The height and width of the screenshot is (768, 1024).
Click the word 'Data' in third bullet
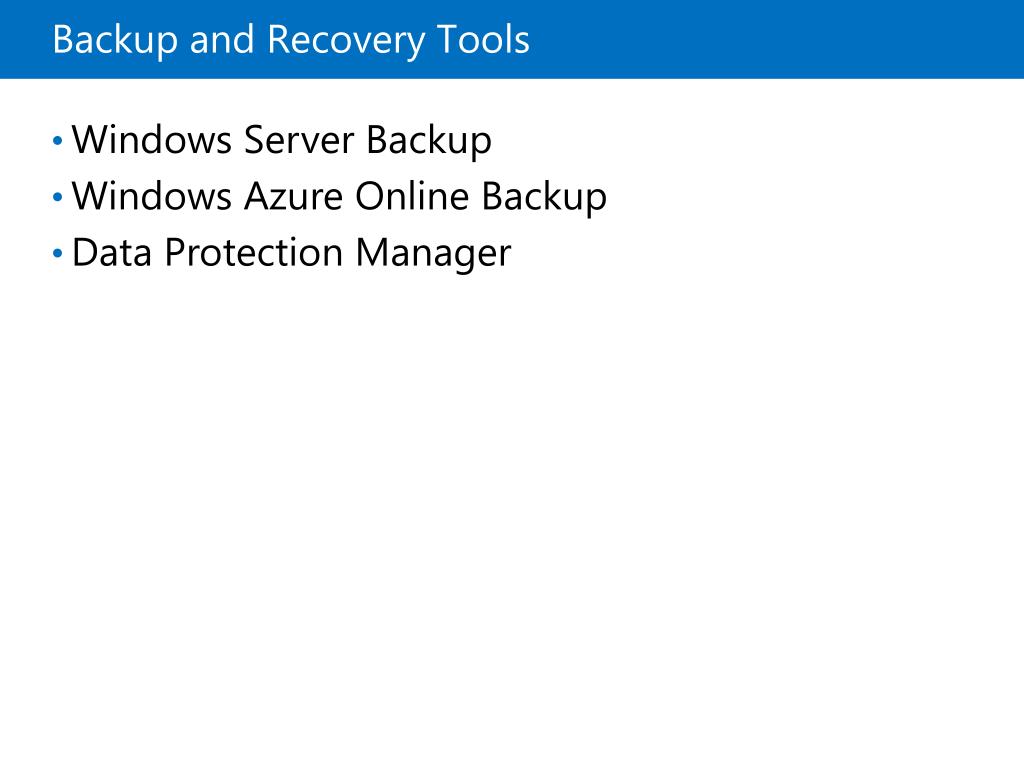(x=112, y=253)
